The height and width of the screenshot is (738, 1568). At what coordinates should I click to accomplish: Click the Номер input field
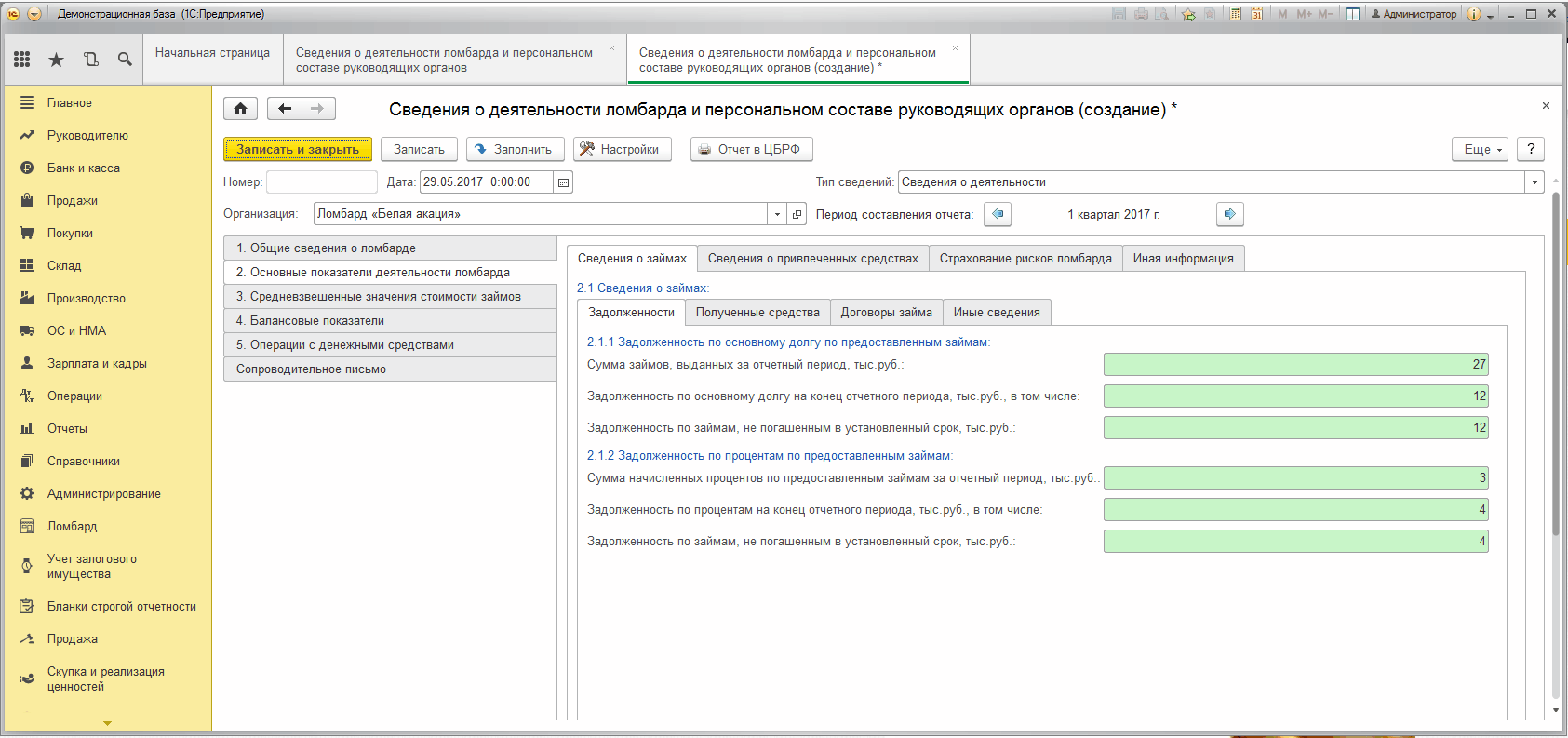pos(322,182)
